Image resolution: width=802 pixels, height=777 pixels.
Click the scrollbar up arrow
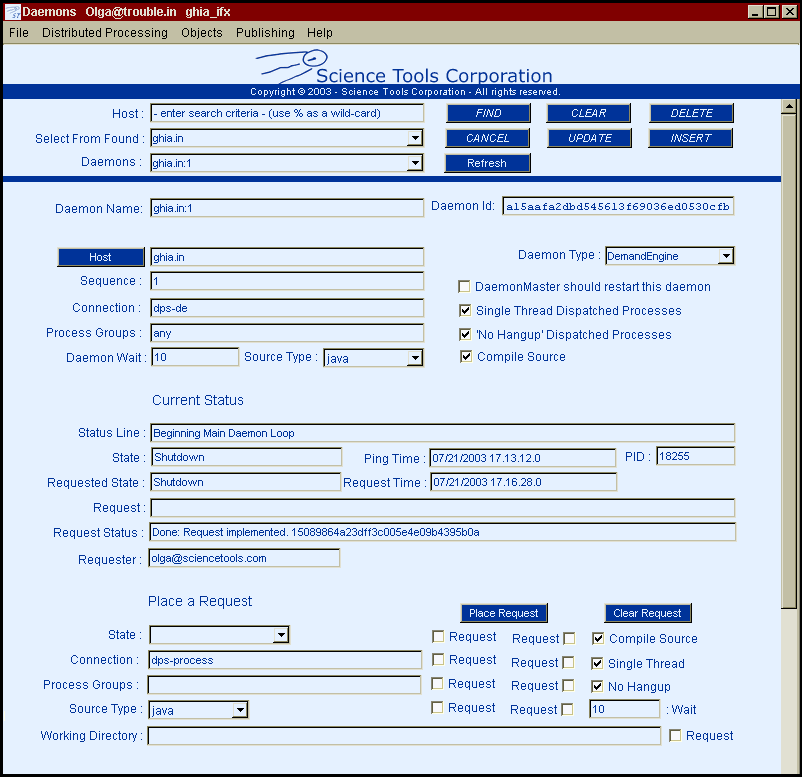(x=788, y=108)
